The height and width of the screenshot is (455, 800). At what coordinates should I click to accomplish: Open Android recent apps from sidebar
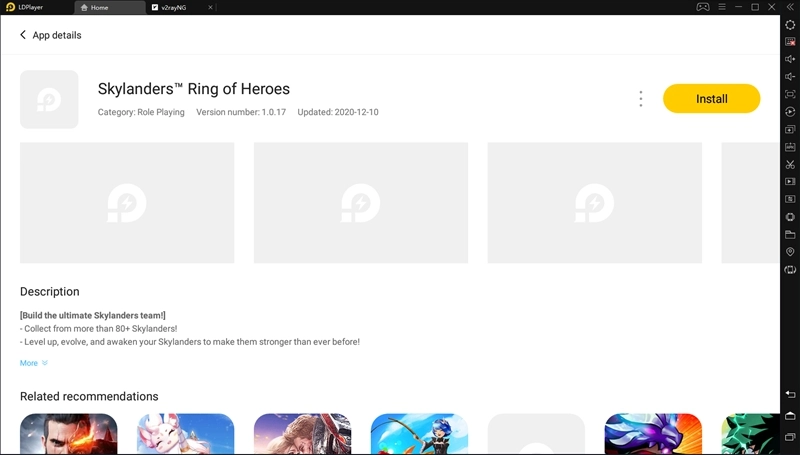coord(790,437)
